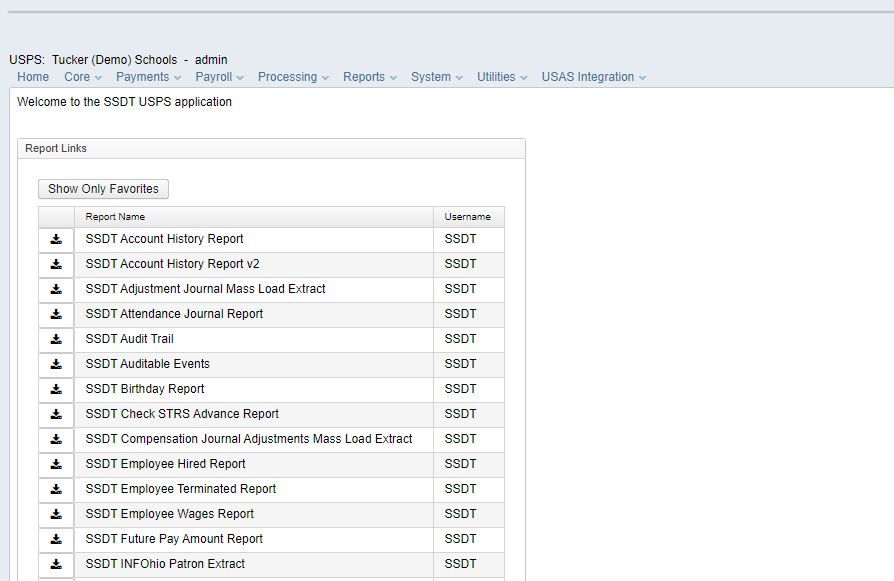Select the 'SSDT Employee Wages Report' name
Image resolution: width=894 pixels, height=581 pixels.
[x=169, y=514]
